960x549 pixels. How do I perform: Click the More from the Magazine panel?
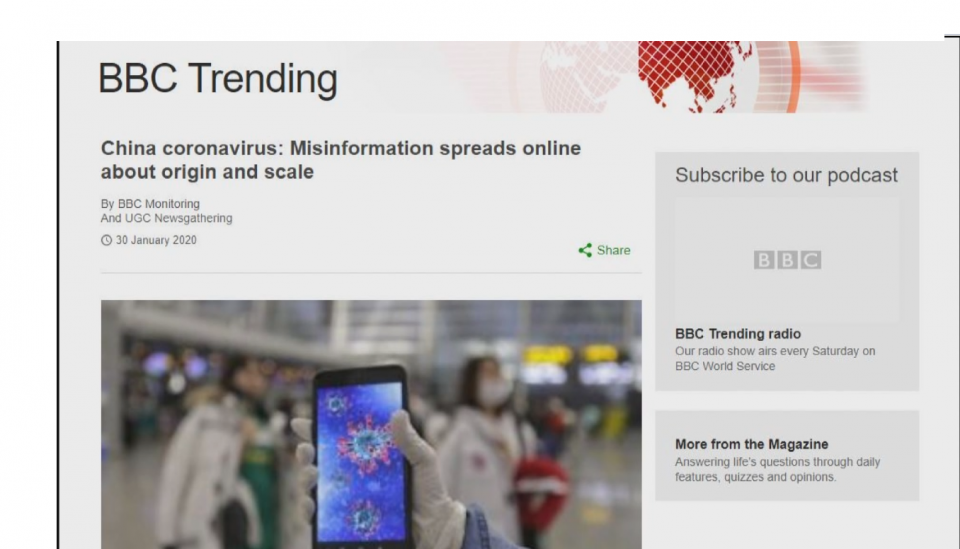(787, 455)
